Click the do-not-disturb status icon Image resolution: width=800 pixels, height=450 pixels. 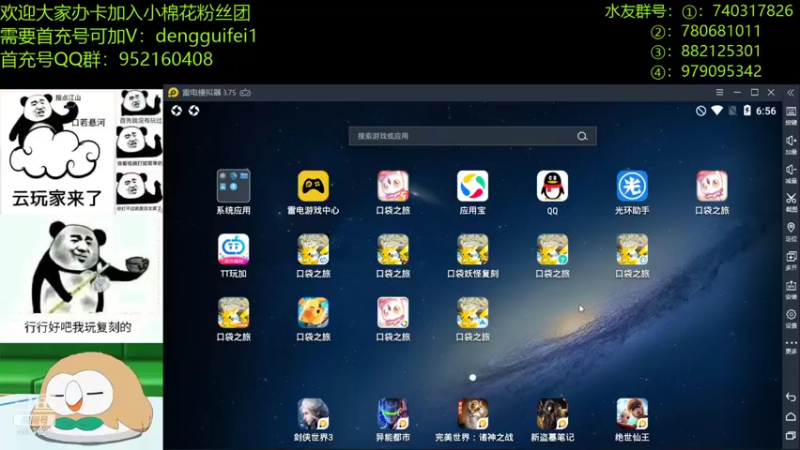[701, 111]
